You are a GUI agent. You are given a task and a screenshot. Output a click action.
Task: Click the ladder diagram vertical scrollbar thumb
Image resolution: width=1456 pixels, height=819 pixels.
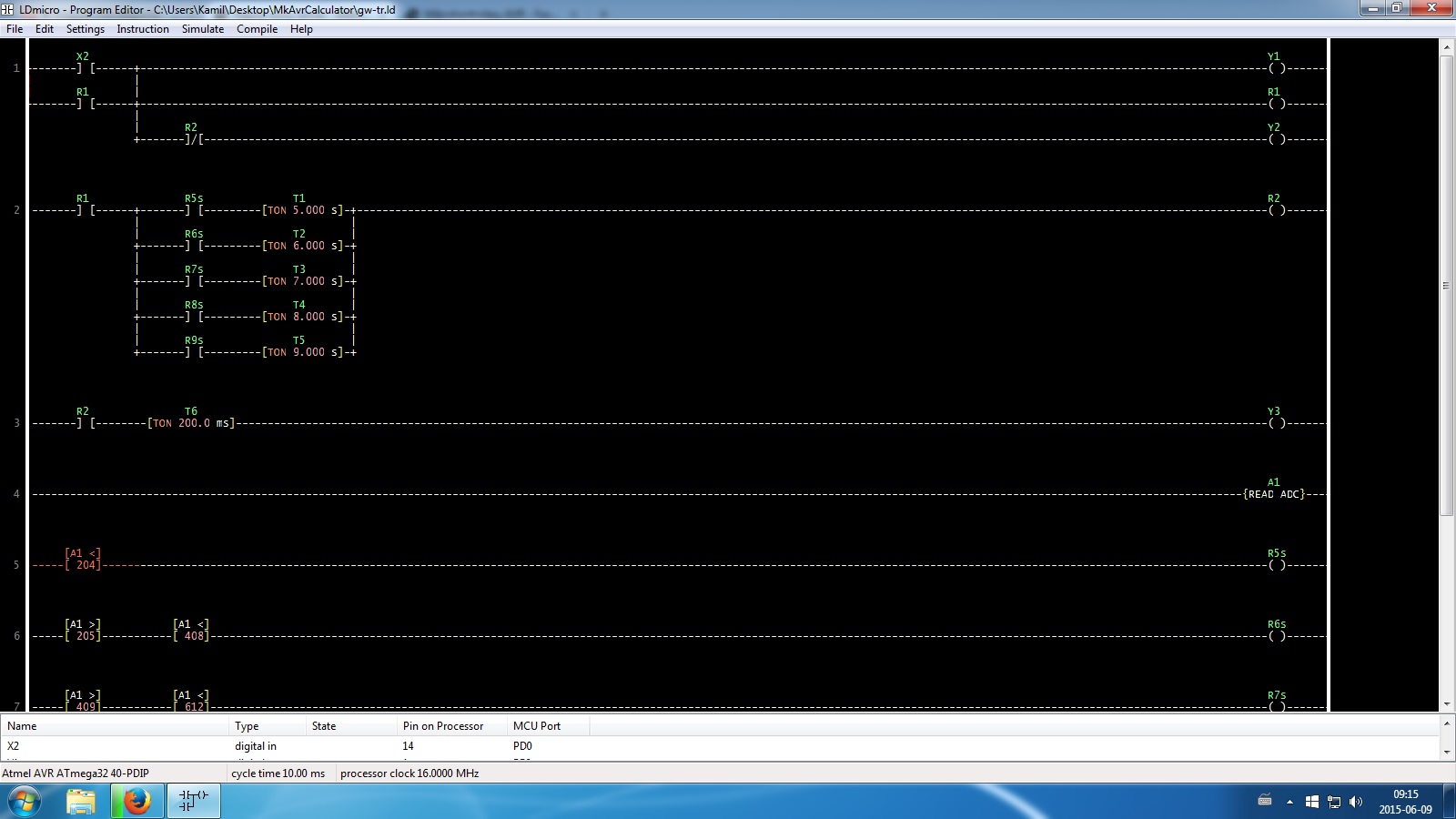tap(1447, 286)
